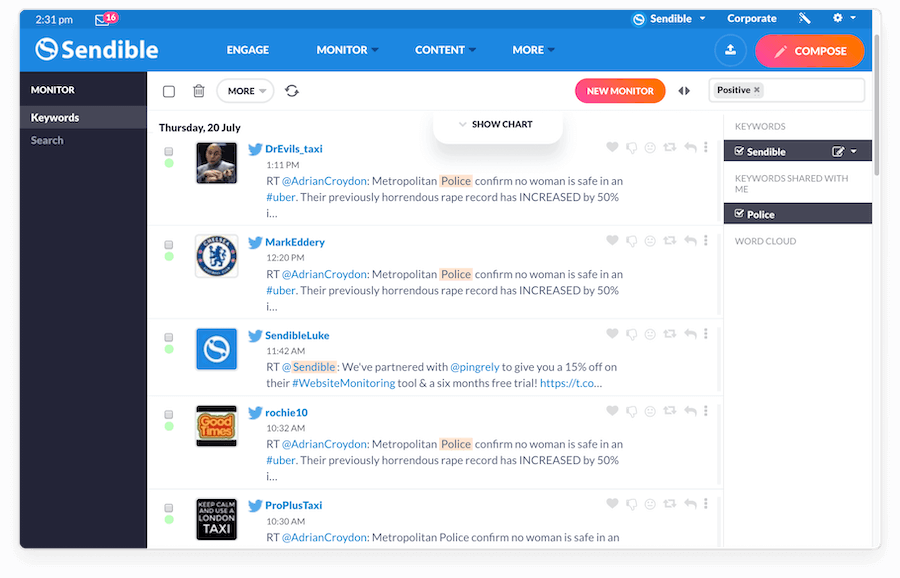Screen dimensions: 900x578
Task: Expand the More navigation menu
Action: [x=533, y=50]
